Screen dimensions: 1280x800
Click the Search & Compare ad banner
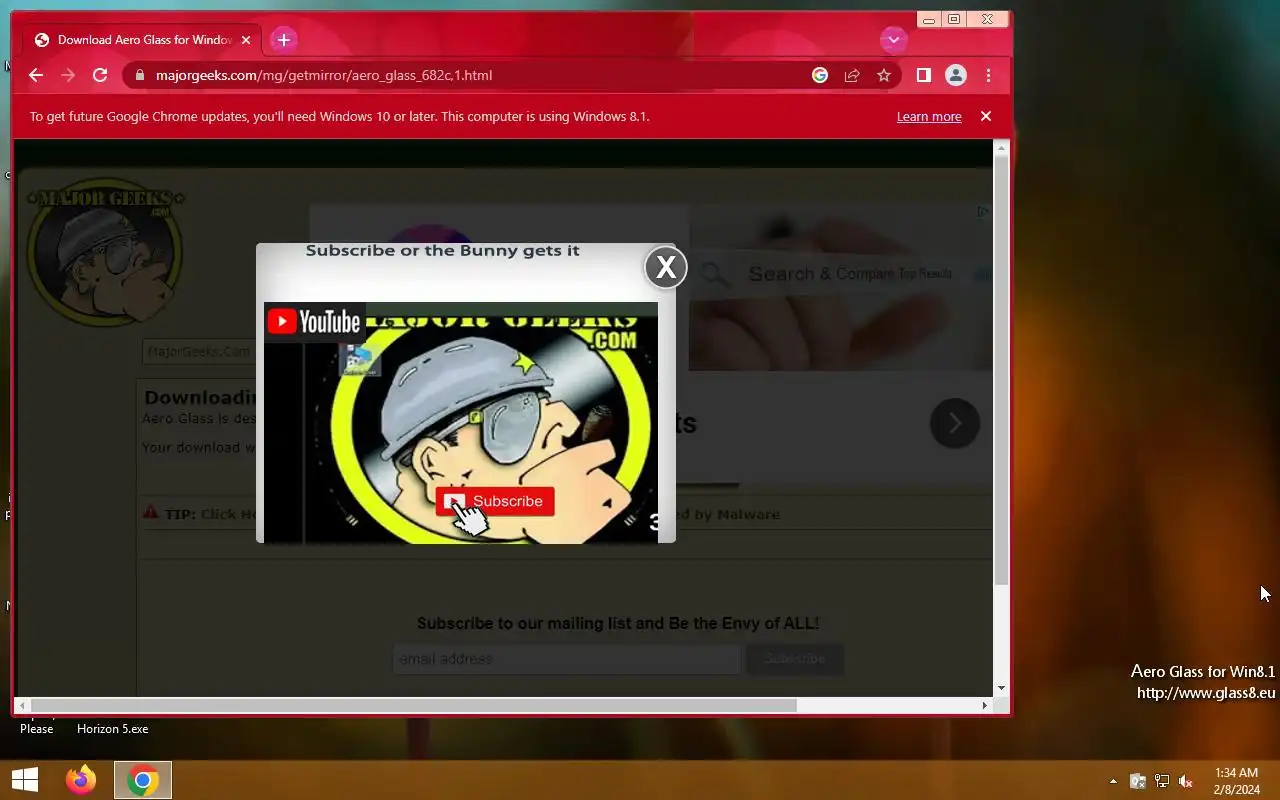840,287
